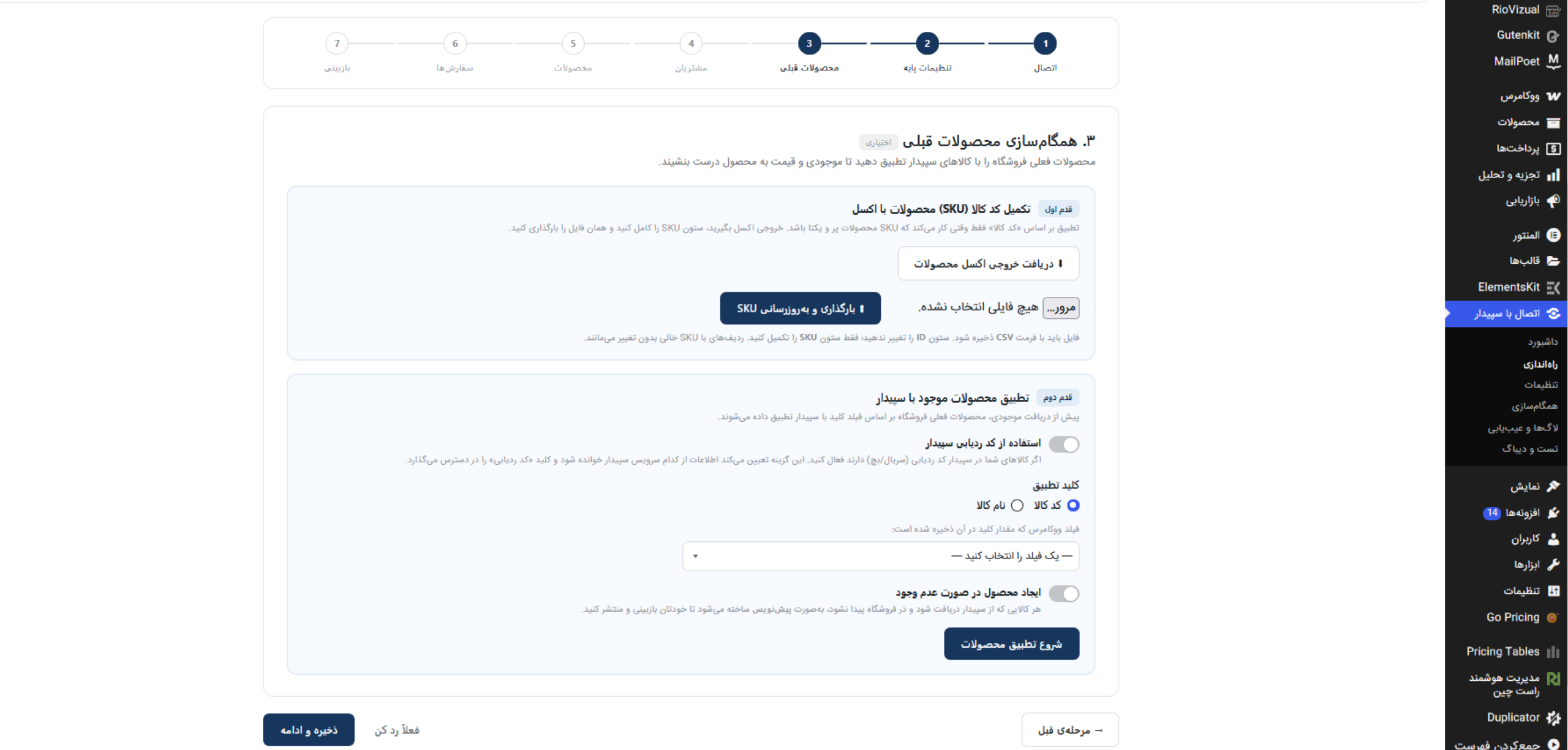
Task: Click 'کلید تطبیق' label text
Action: coord(1056,486)
